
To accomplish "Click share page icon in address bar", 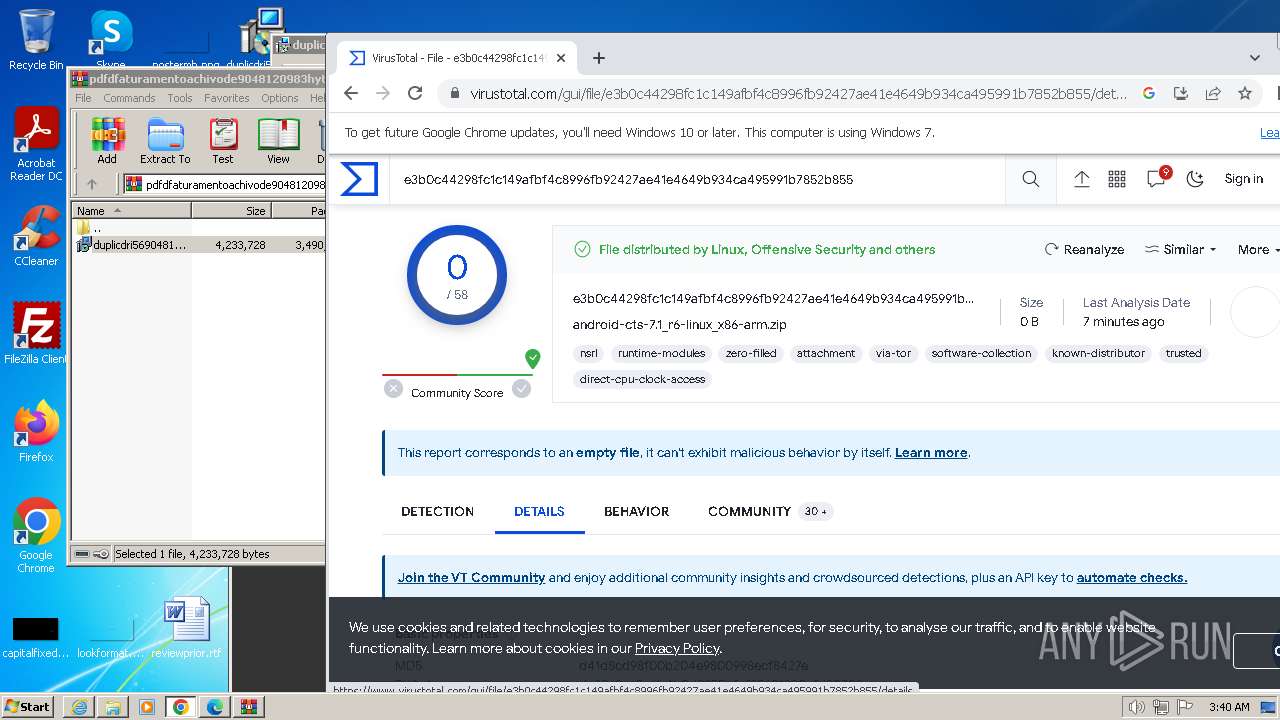I will 1213,93.
